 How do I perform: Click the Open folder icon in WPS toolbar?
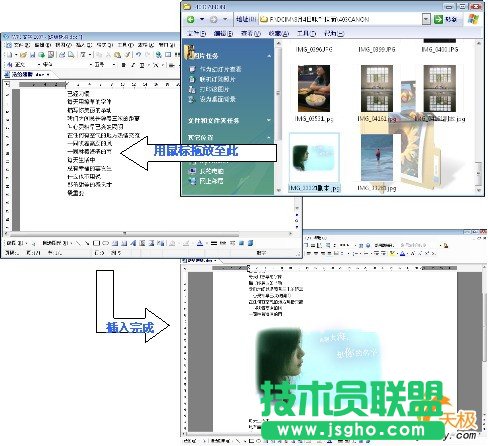pyautogui.click(x=23, y=55)
